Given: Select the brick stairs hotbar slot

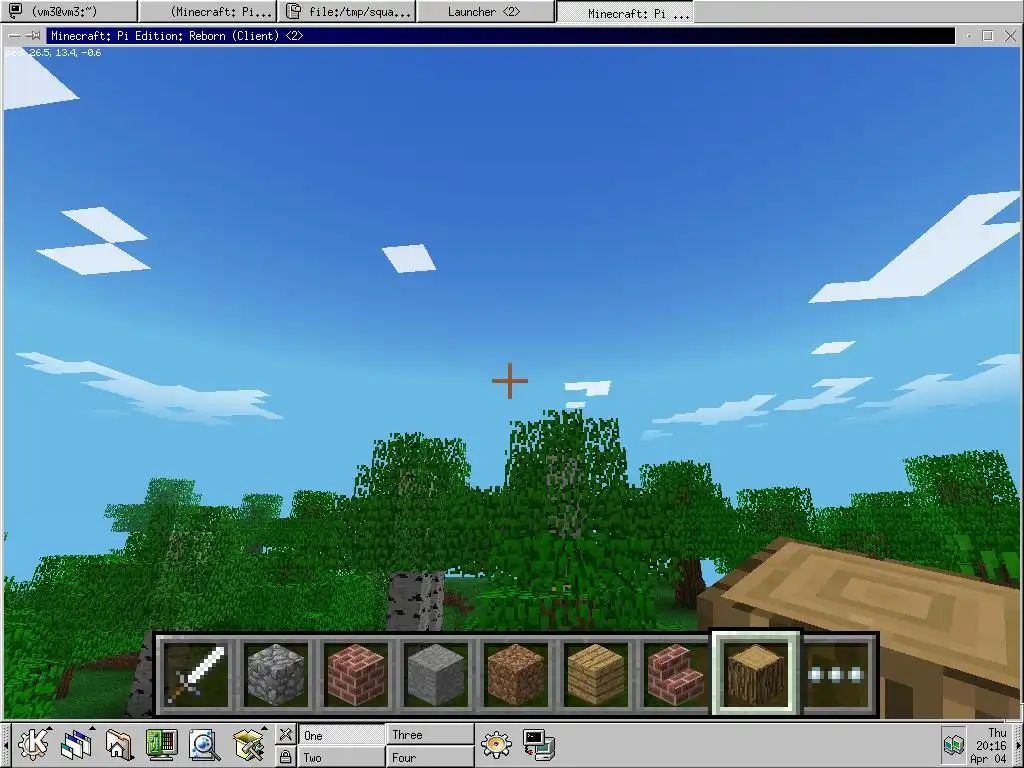Looking at the screenshot, I should (x=675, y=674).
